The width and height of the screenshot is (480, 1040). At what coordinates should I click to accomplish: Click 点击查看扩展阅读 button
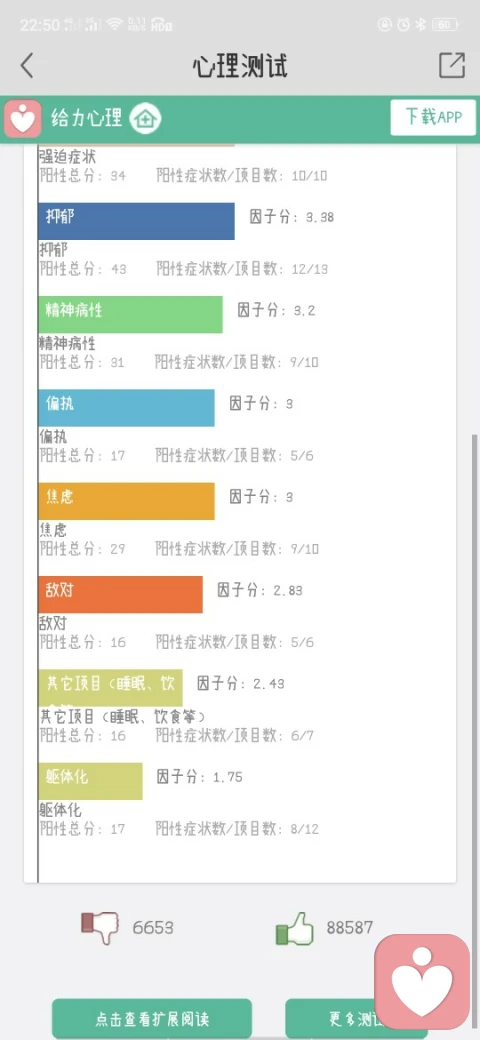click(152, 1019)
